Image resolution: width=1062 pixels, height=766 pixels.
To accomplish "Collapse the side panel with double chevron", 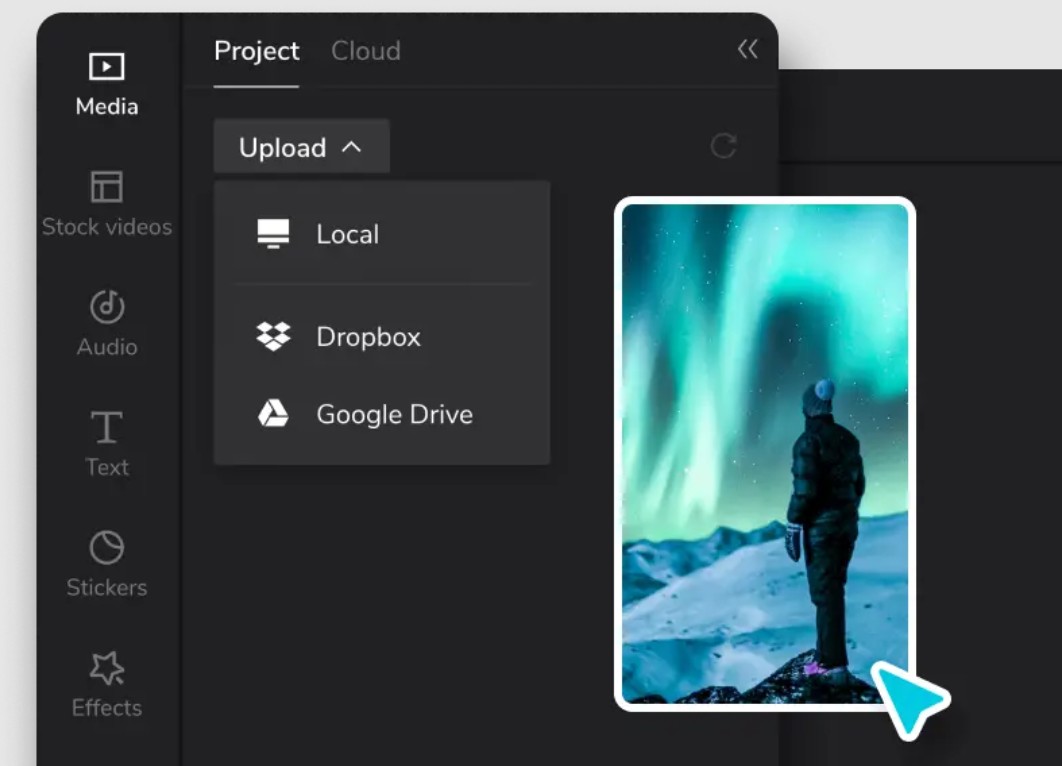I will tap(747, 49).
